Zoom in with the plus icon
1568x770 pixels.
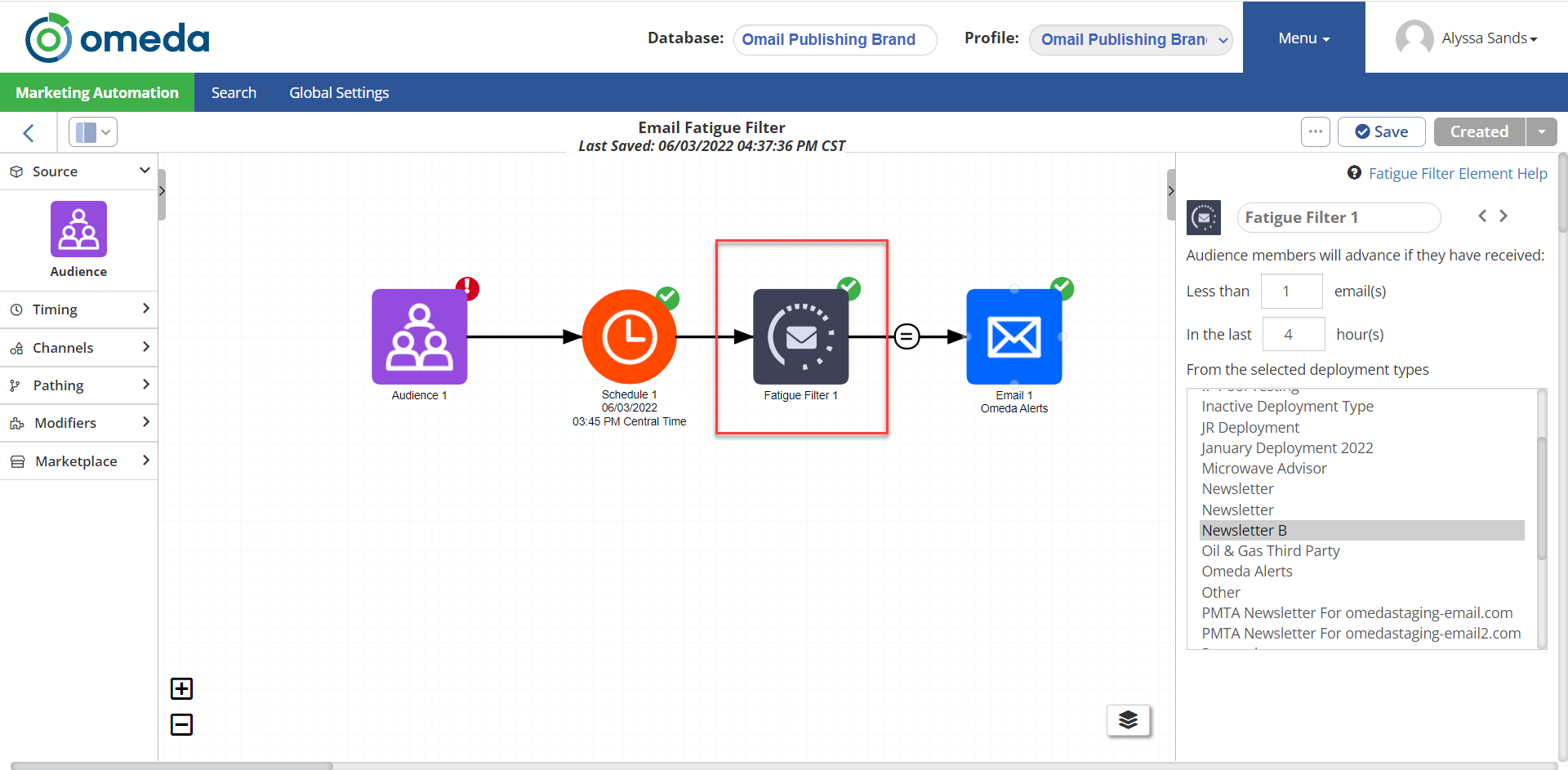(181, 689)
